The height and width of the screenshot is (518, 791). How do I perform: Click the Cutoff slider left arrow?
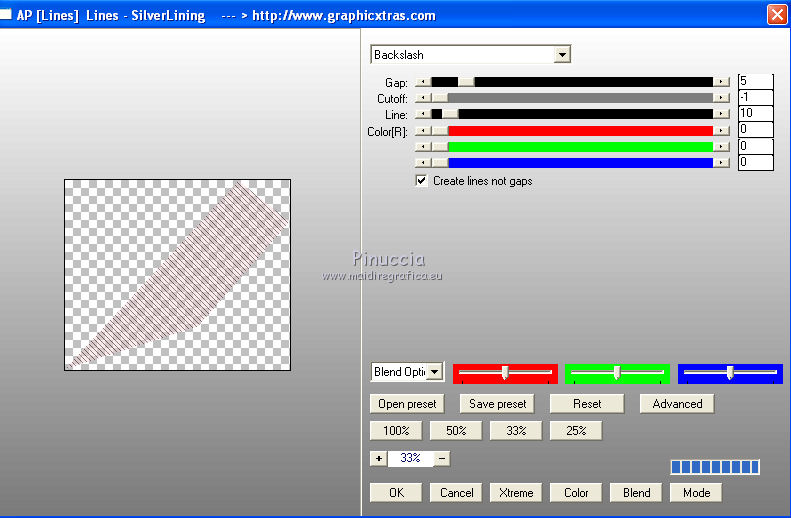coord(423,98)
